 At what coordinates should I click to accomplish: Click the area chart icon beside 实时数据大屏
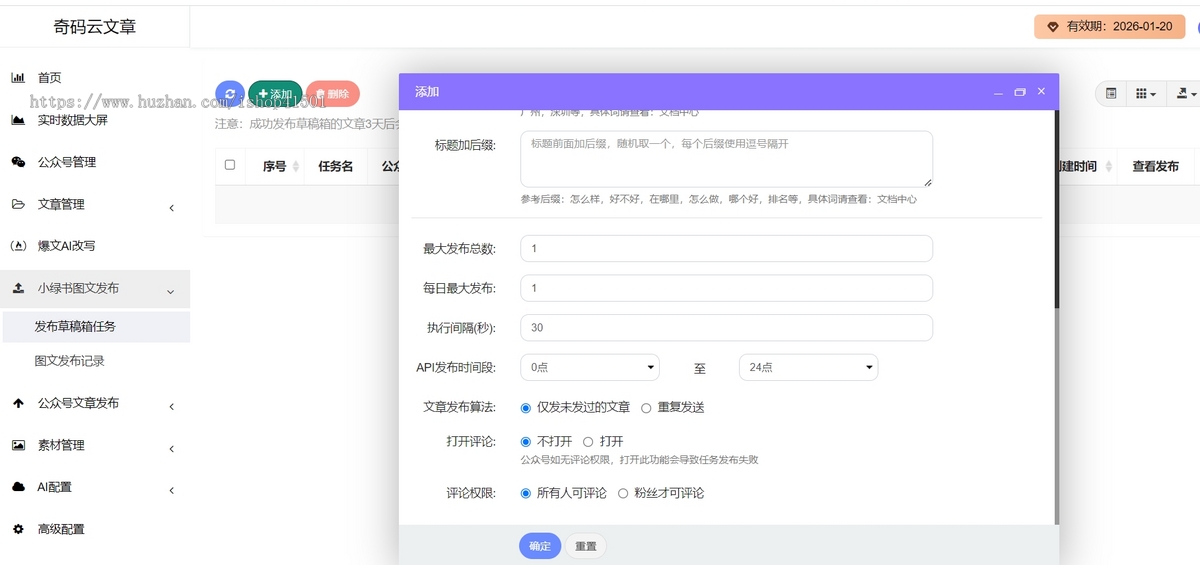[x=18, y=120]
